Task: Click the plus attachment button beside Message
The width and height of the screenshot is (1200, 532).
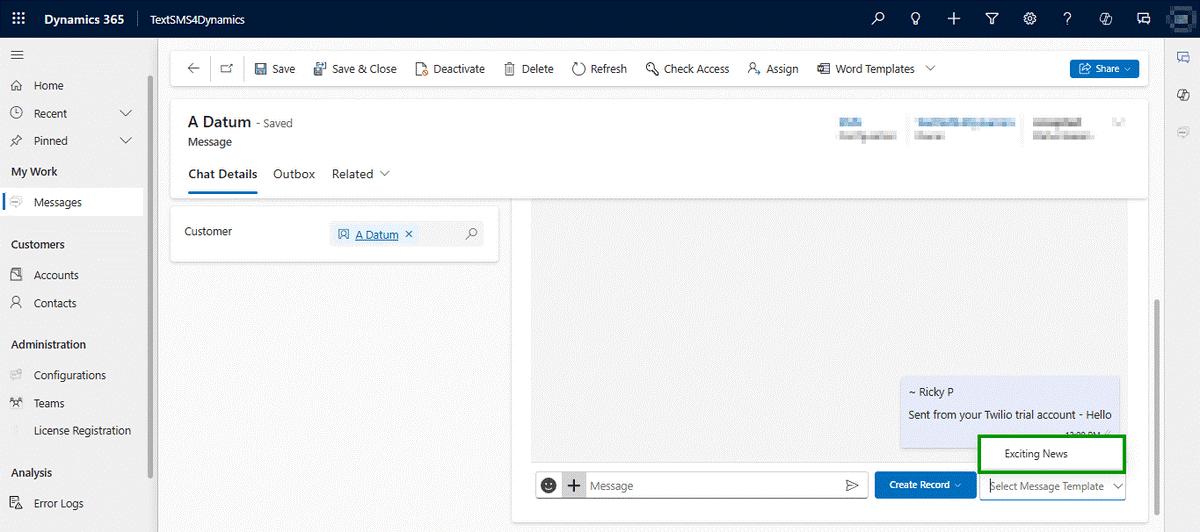Action: click(x=574, y=485)
